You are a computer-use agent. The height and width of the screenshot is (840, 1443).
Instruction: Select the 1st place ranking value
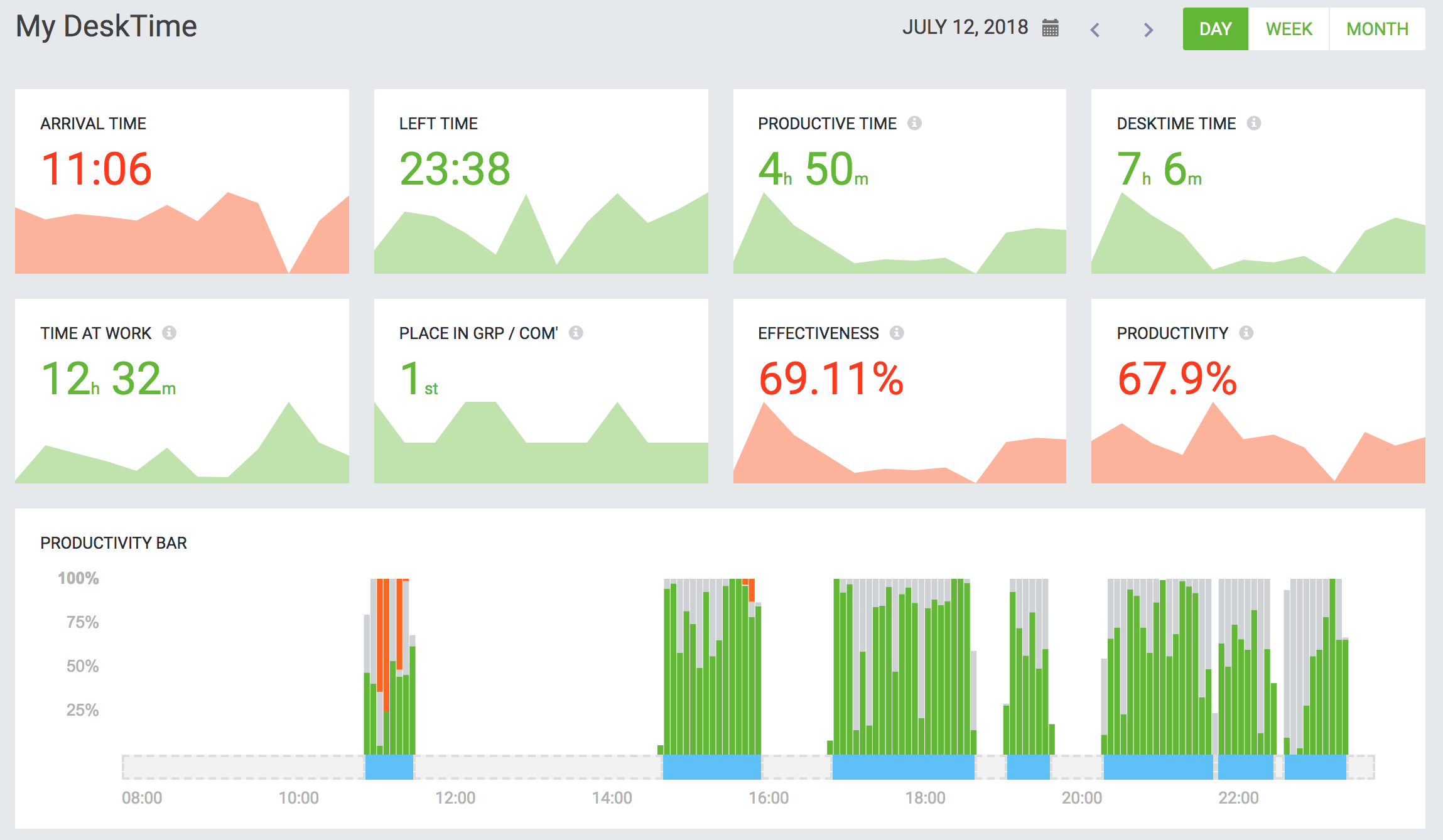(419, 379)
